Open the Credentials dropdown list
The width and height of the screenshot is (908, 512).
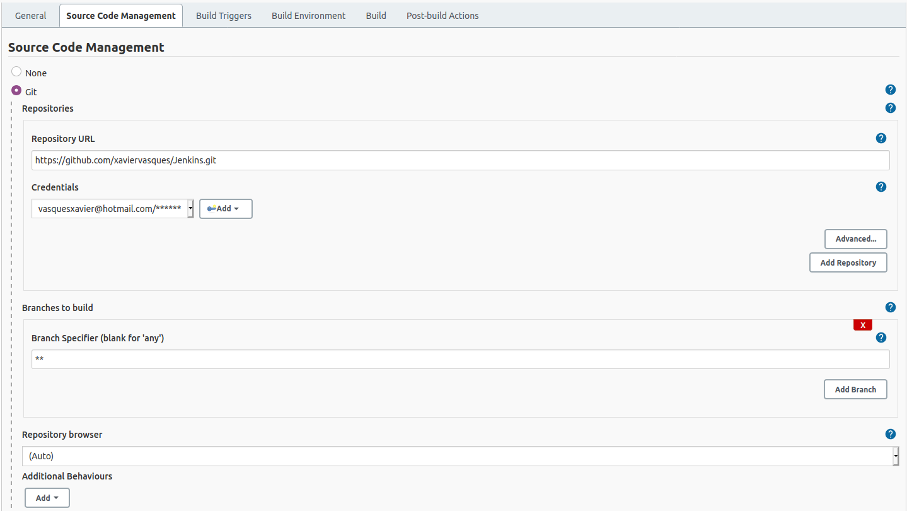click(x=112, y=208)
